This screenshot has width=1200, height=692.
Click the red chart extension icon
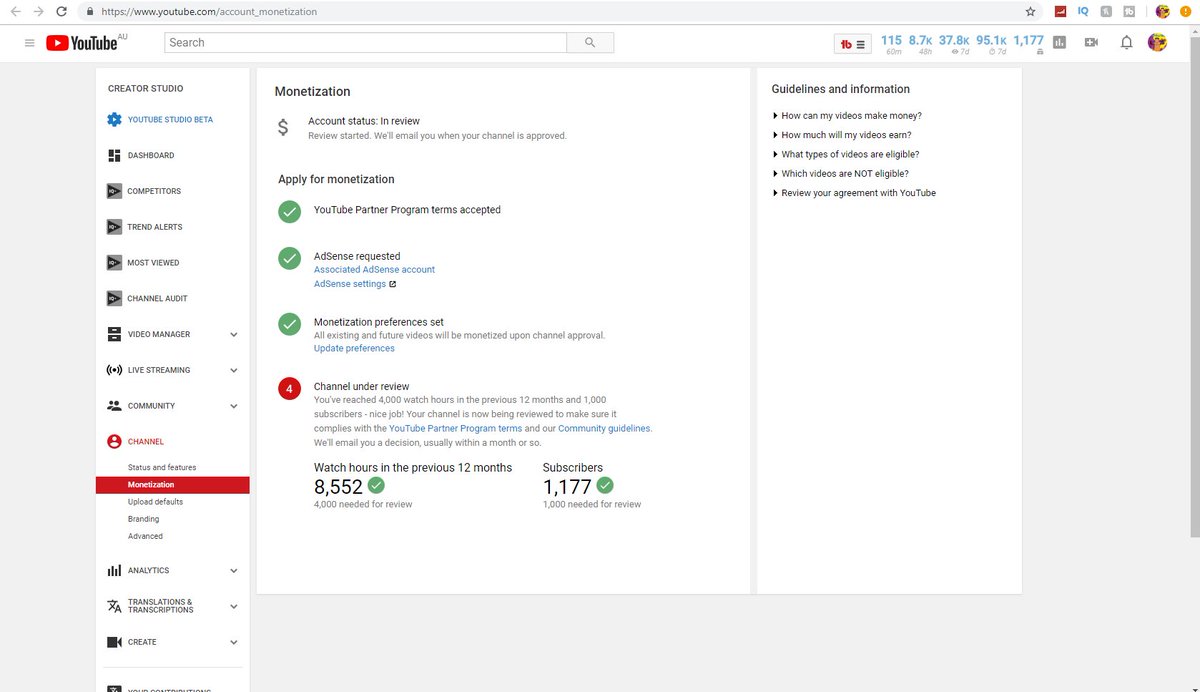tap(1060, 12)
